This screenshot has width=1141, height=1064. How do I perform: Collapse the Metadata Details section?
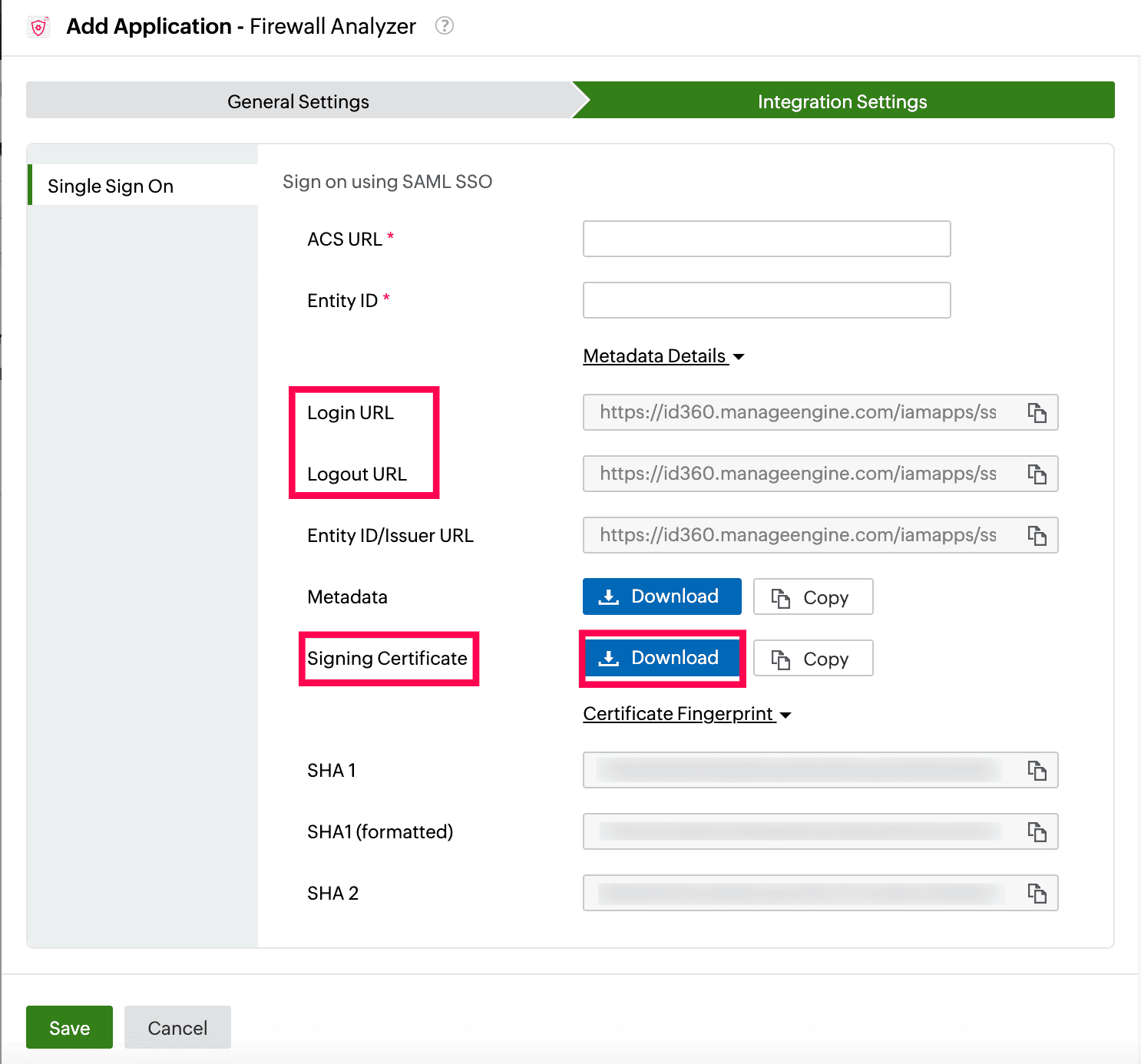coord(663,356)
